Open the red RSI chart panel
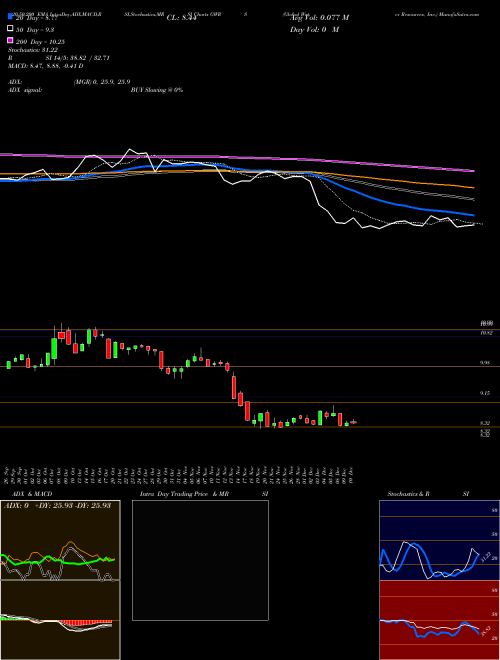Image resolution: width=500 pixels, height=660 pixels. click(x=439, y=620)
